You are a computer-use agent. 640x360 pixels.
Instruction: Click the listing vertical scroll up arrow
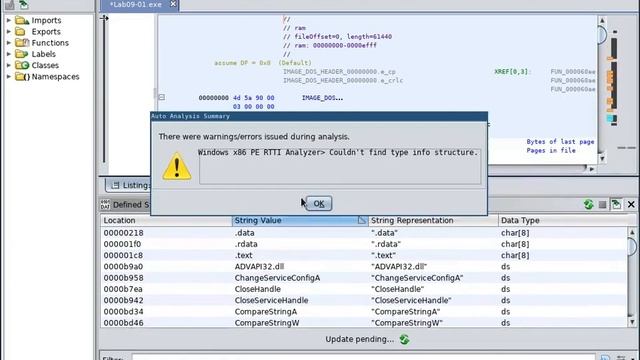(602, 20)
